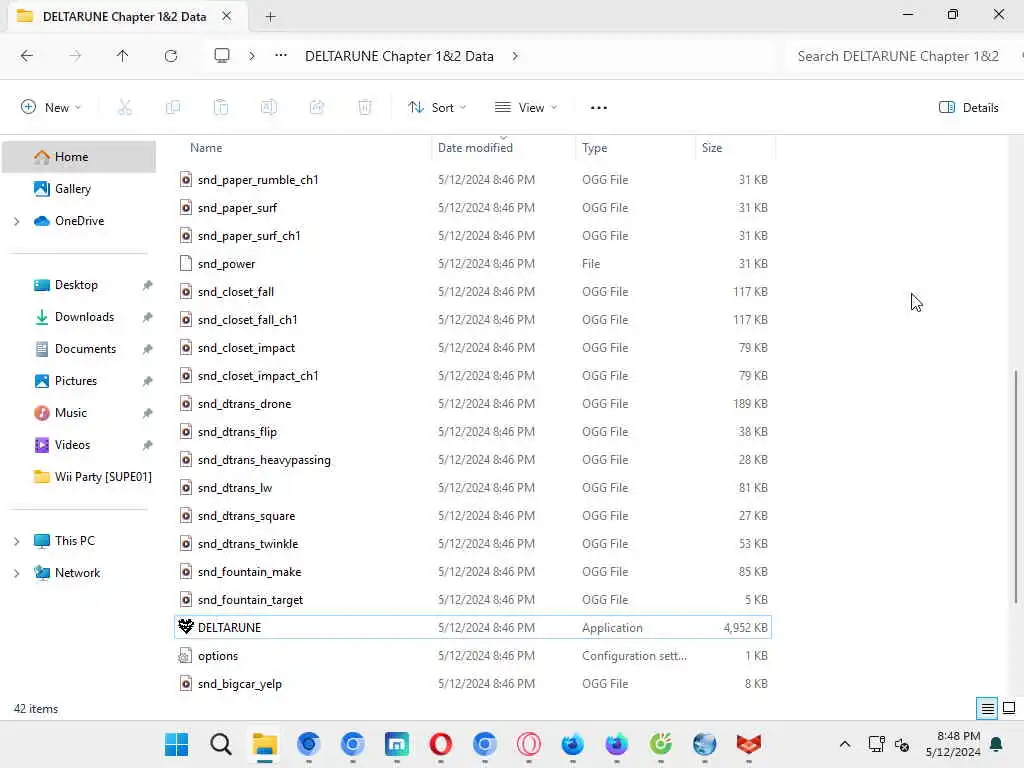Image resolution: width=1024 pixels, height=768 pixels.
Task: Click the Opera browser taskbar icon
Action: coord(441,744)
